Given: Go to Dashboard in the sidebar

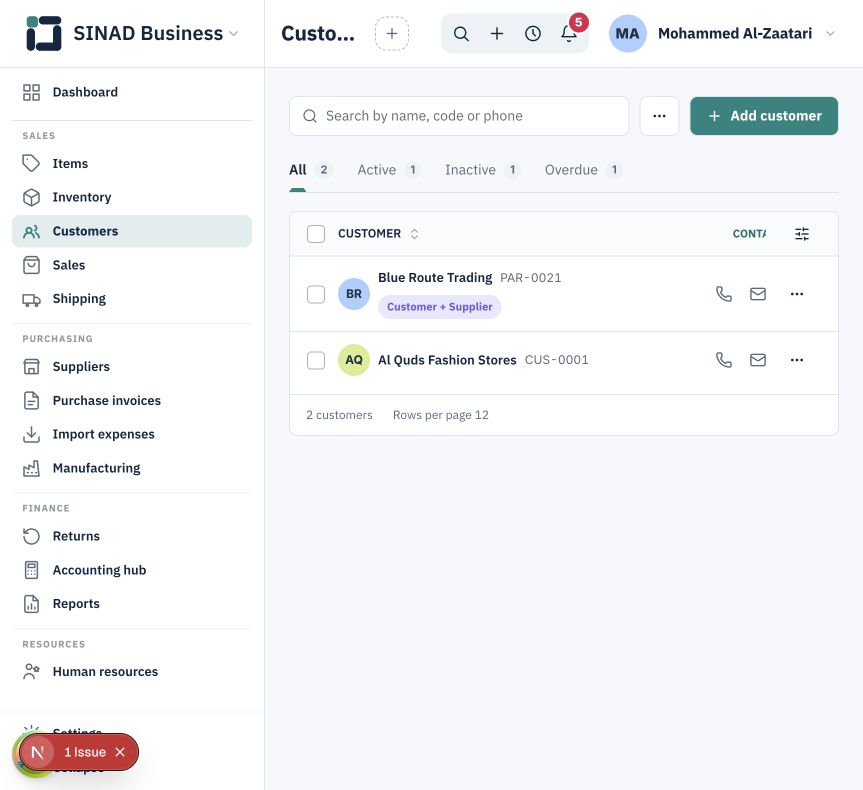Looking at the screenshot, I should coord(132,92).
